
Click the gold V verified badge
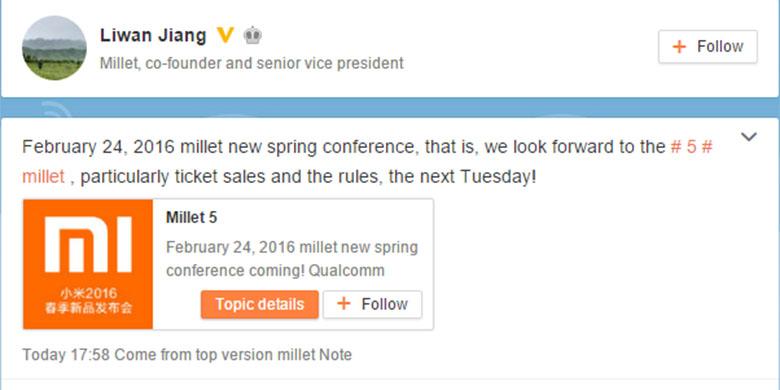point(225,35)
